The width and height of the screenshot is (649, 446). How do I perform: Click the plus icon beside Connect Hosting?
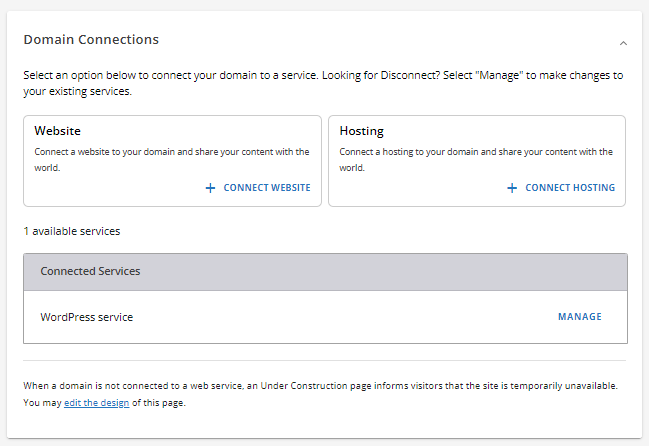(x=512, y=188)
